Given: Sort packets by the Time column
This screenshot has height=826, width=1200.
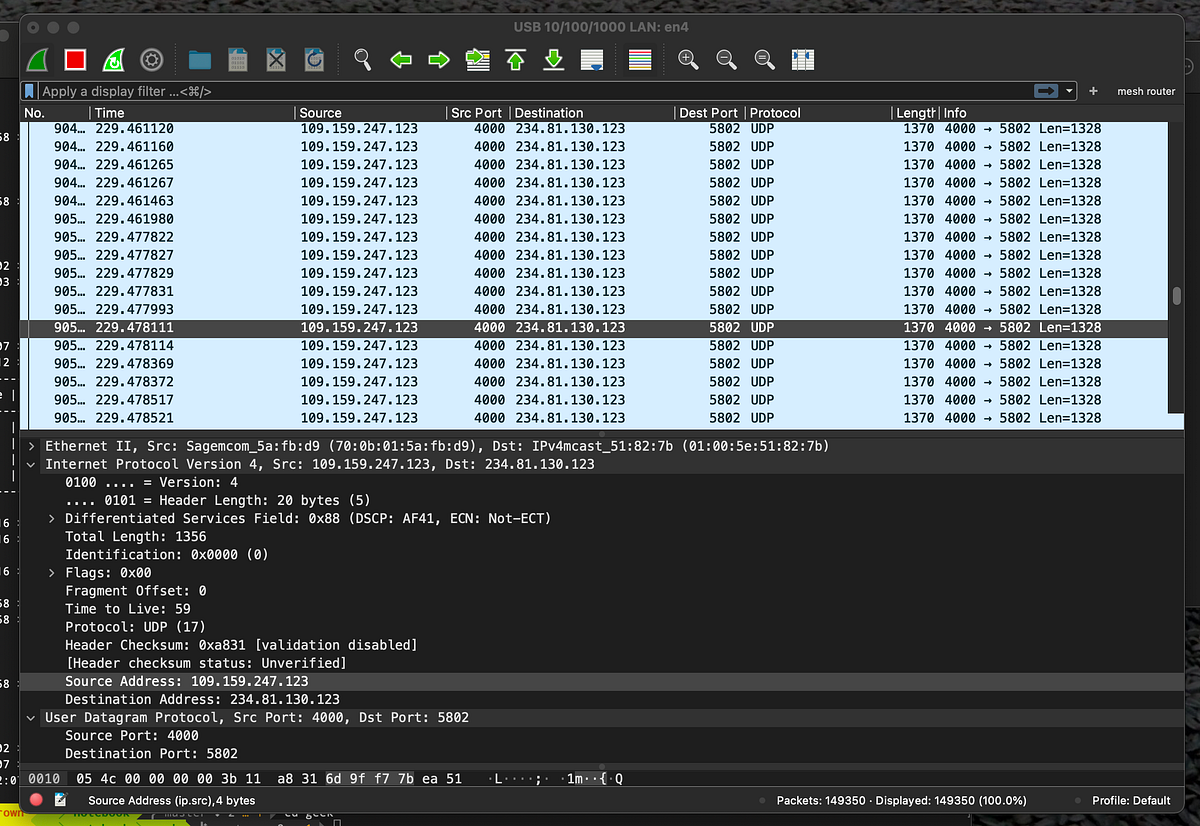Looking at the screenshot, I should [x=193, y=113].
